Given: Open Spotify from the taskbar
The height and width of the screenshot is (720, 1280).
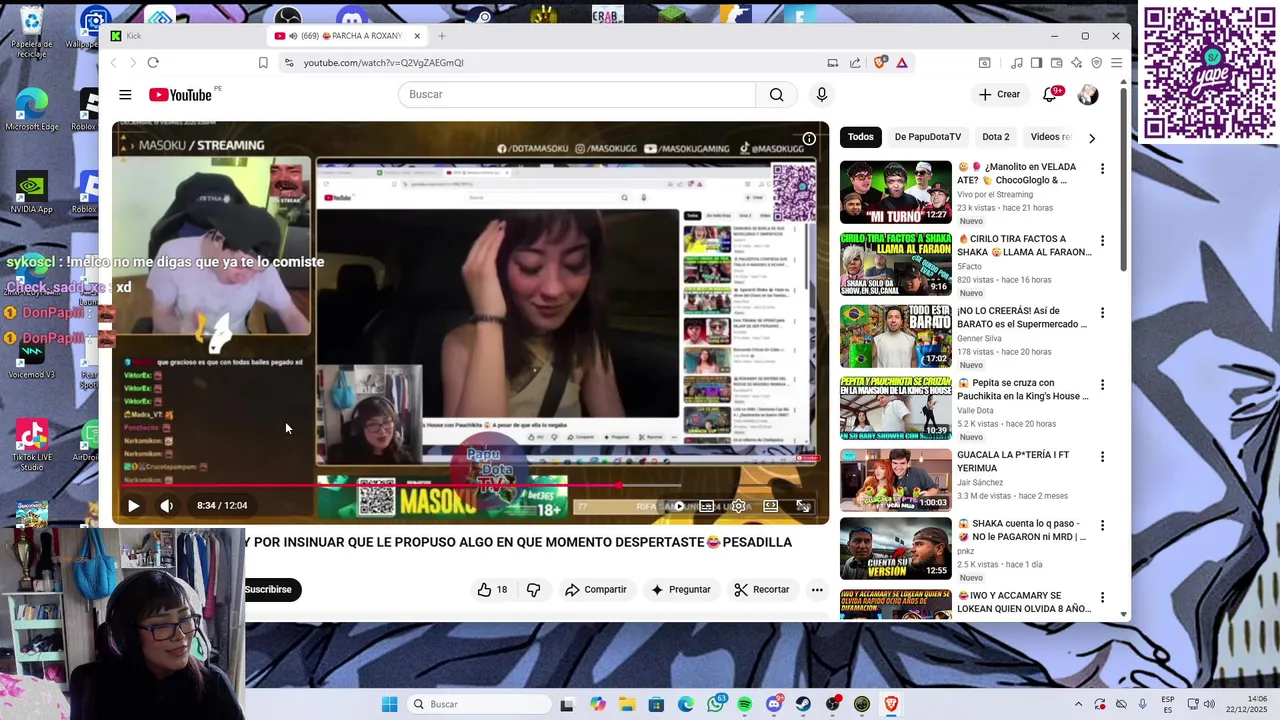Looking at the screenshot, I should pyautogui.click(x=744, y=705).
